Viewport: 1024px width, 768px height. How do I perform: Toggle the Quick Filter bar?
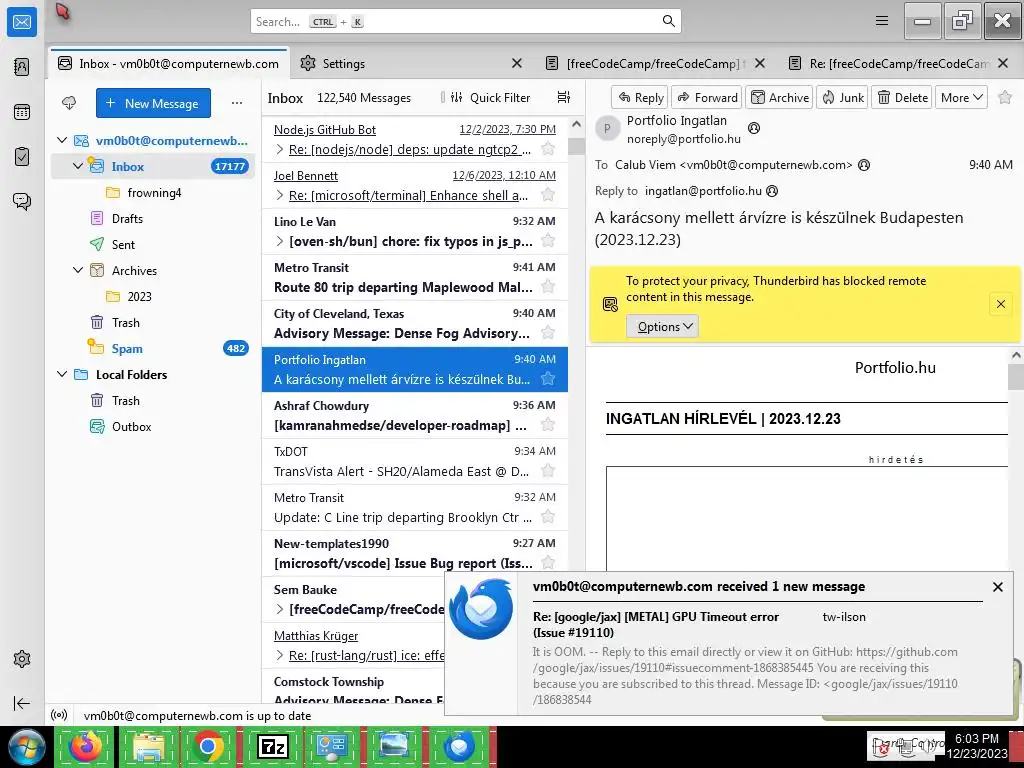(x=490, y=97)
